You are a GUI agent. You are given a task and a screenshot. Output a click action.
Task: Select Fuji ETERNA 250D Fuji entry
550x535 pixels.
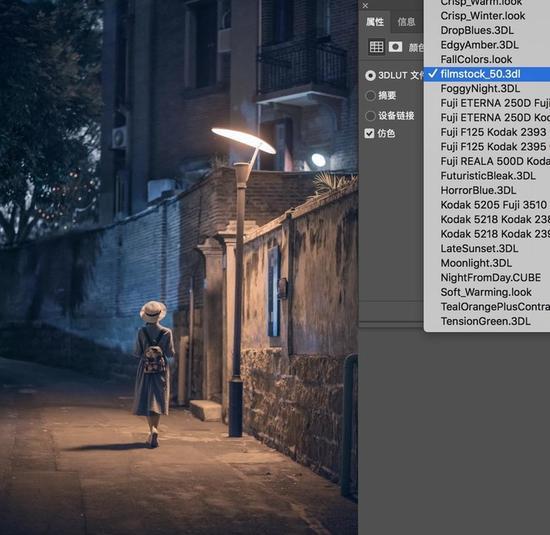[487, 103]
